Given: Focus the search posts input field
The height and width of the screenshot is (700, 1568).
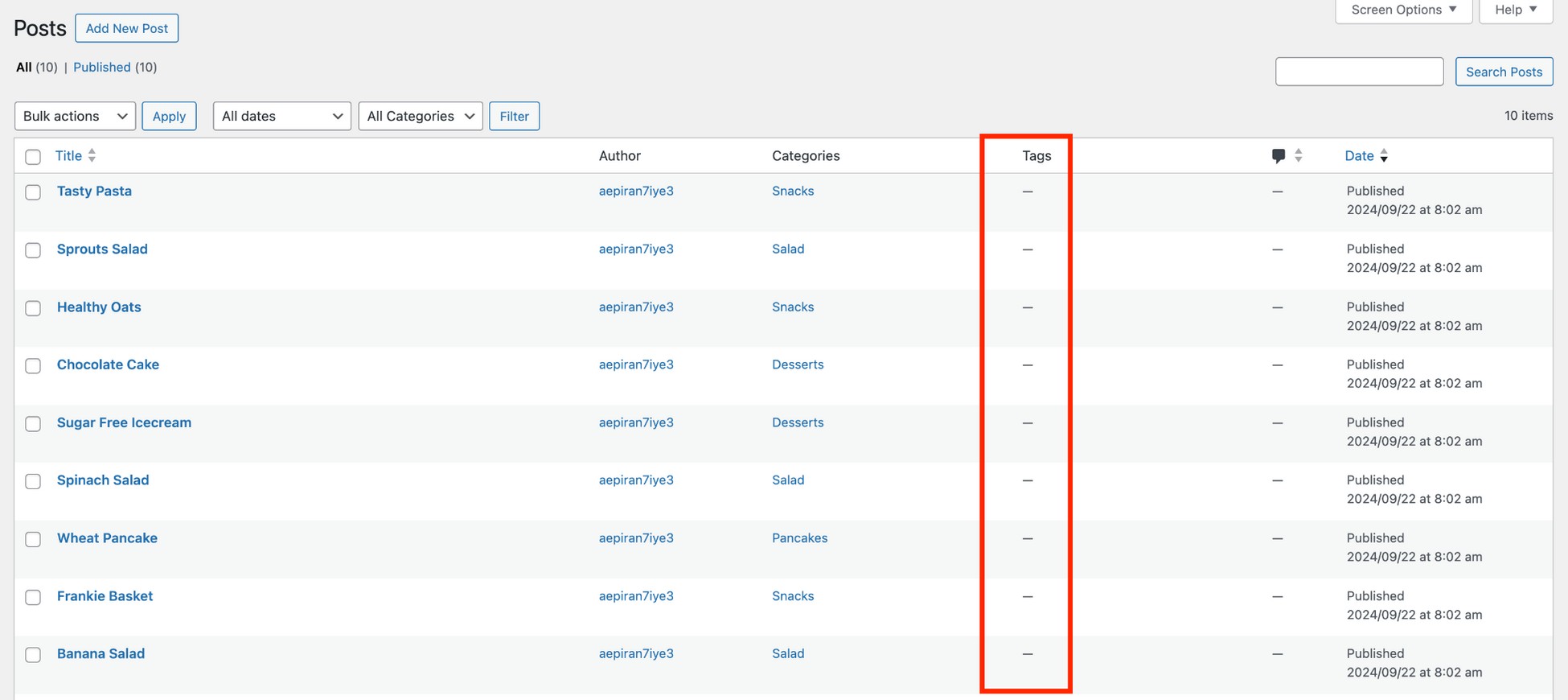Looking at the screenshot, I should (x=1360, y=72).
